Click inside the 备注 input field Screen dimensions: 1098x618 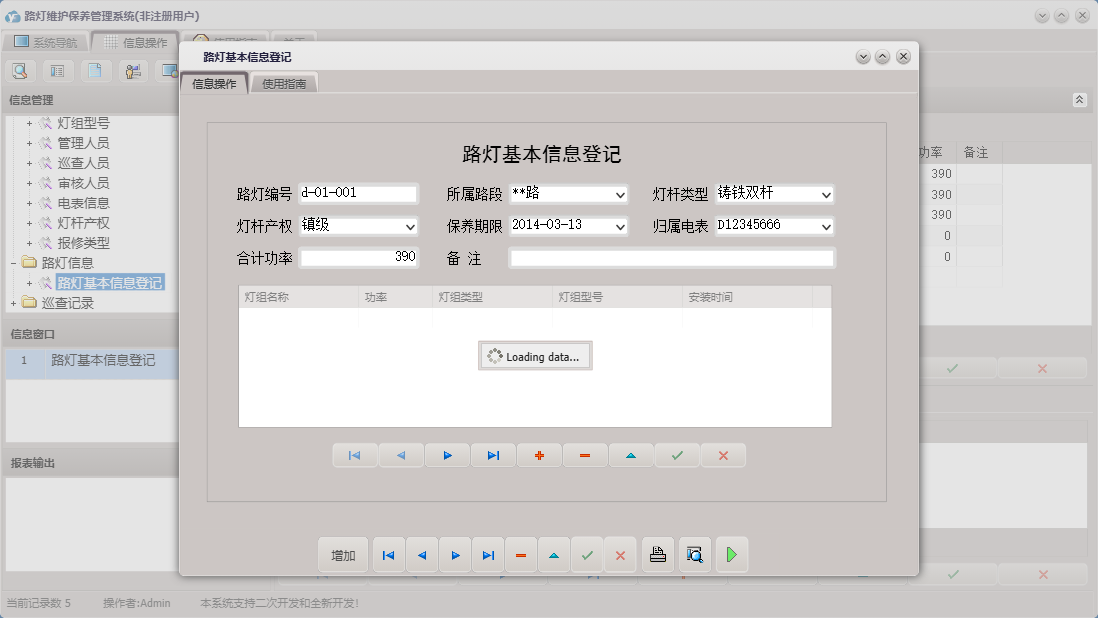click(x=670, y=258)
